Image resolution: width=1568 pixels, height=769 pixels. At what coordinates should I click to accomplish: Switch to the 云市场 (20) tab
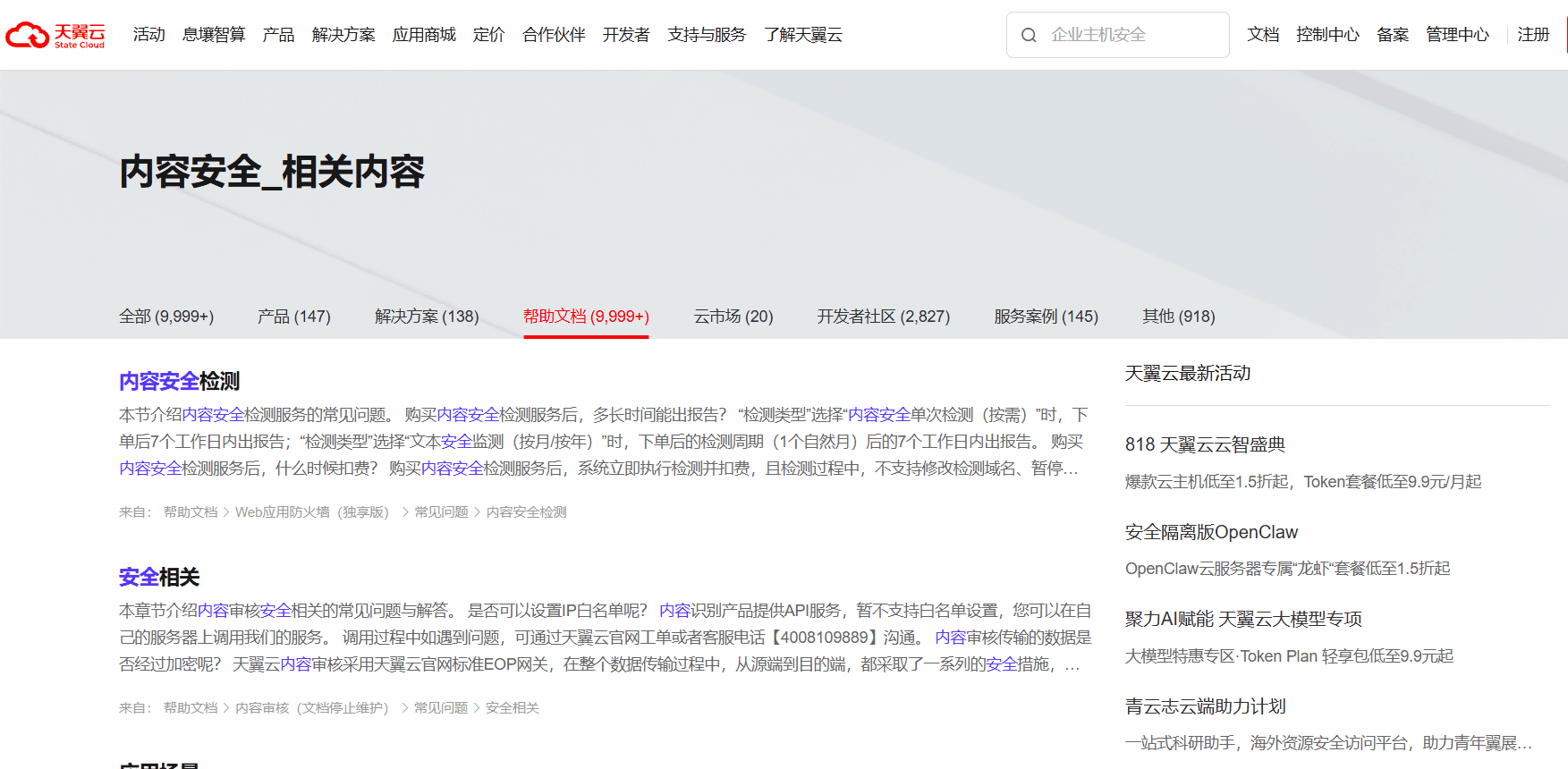(x=733, y=317)
